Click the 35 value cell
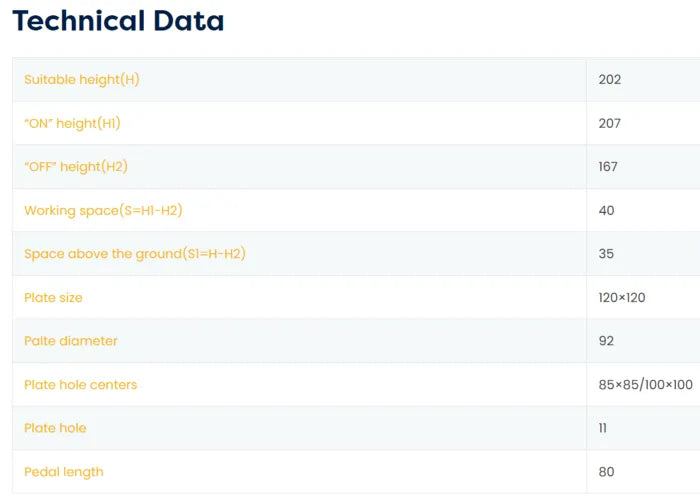Viewport: 700px width, 503px height. coord(606,254)
